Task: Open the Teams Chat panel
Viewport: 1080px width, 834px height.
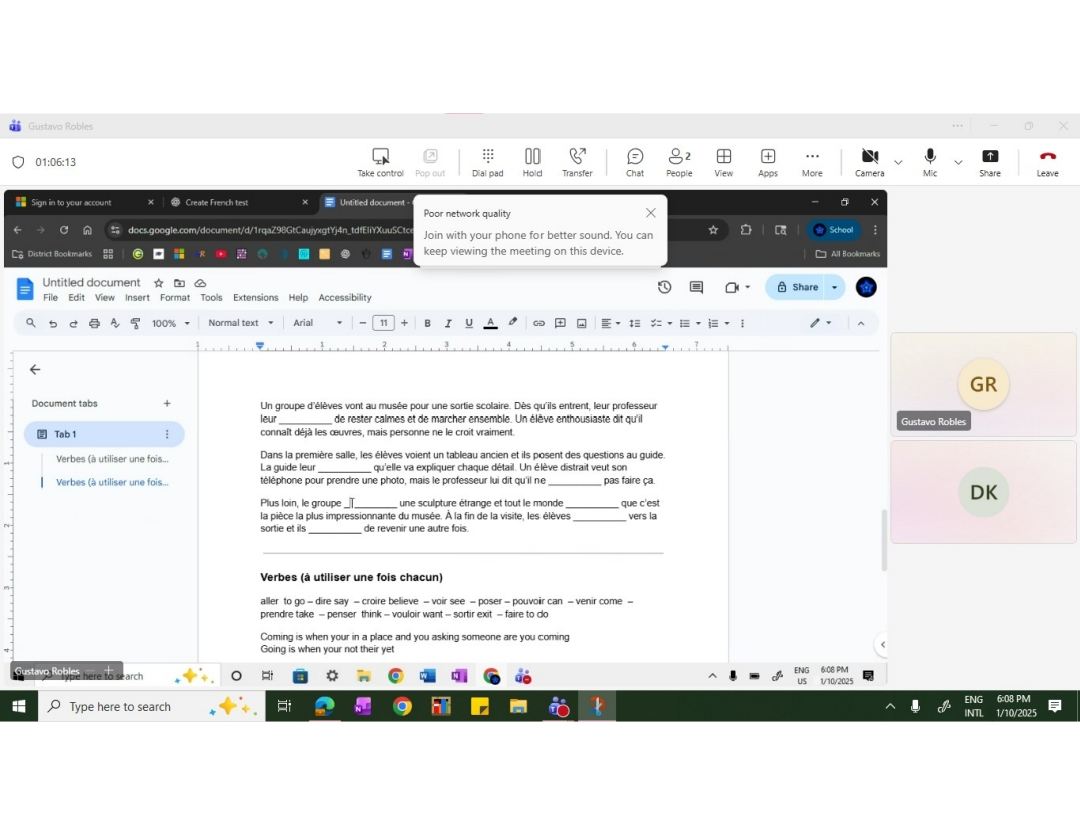Action: pyautogui.click(x=635, y=163)
